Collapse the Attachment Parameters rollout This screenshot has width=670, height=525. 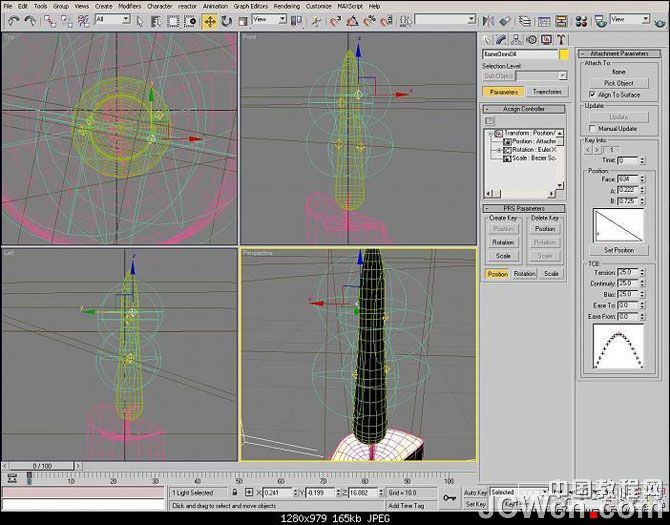point(620,53)
